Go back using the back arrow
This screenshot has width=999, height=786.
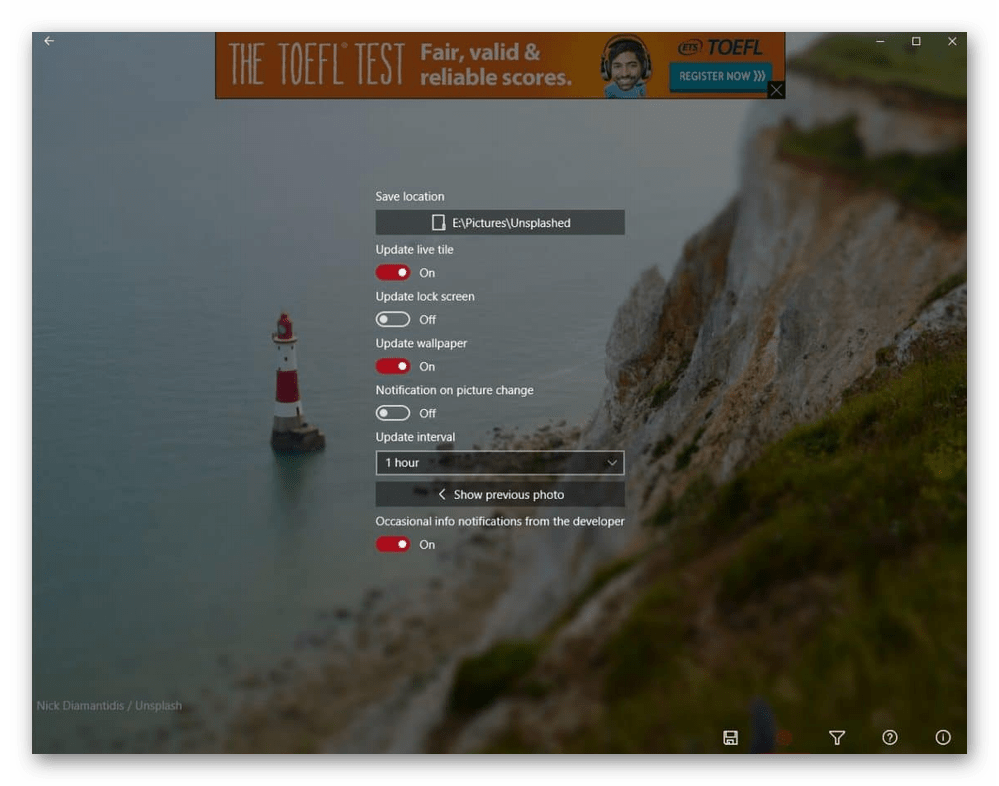[x=49, y=41]
